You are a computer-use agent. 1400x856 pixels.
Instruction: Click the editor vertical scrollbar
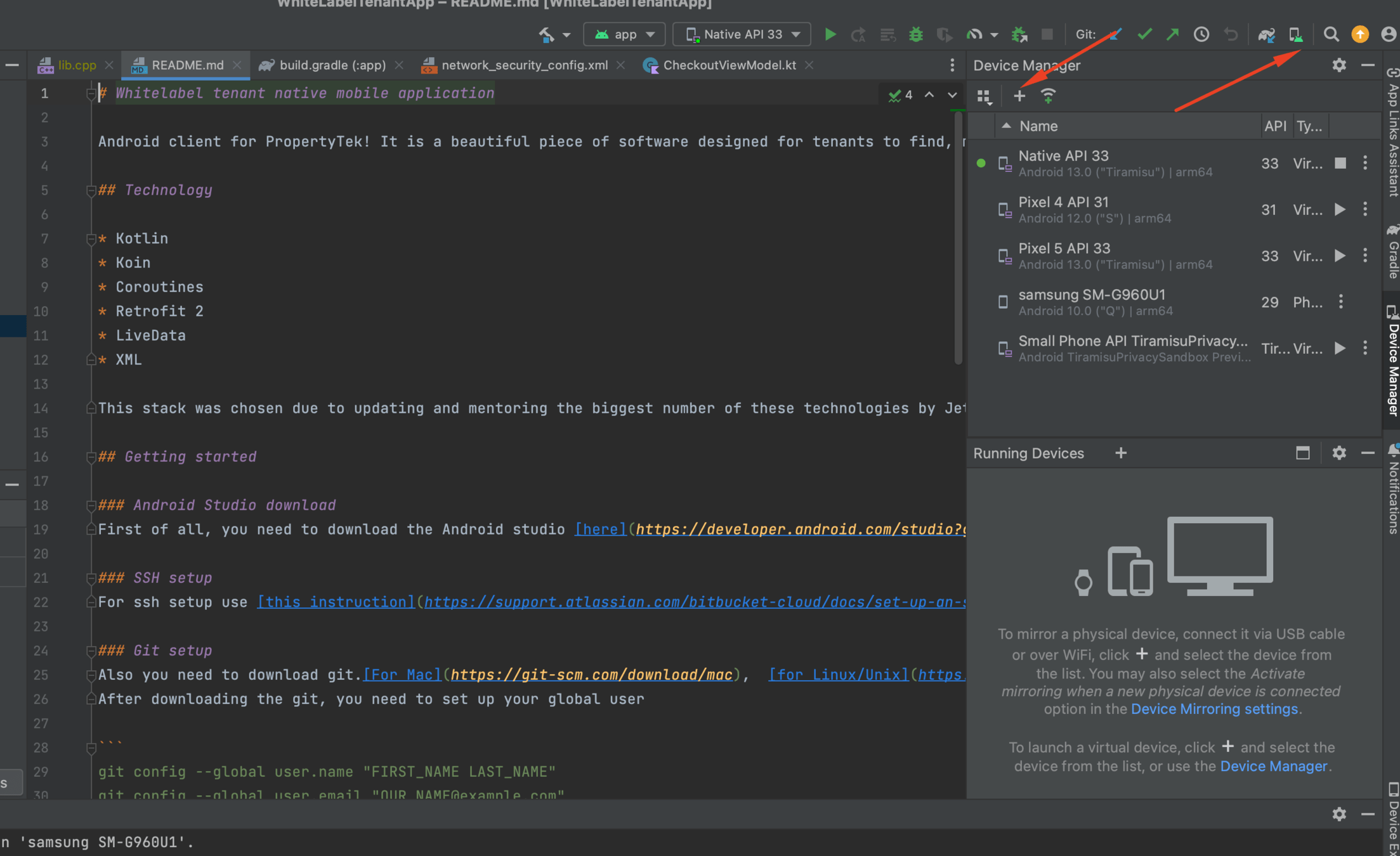click(x=957, y=238)
